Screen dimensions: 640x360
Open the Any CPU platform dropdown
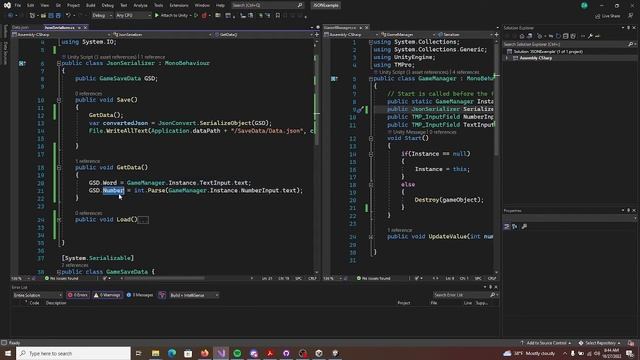[133, 16]
